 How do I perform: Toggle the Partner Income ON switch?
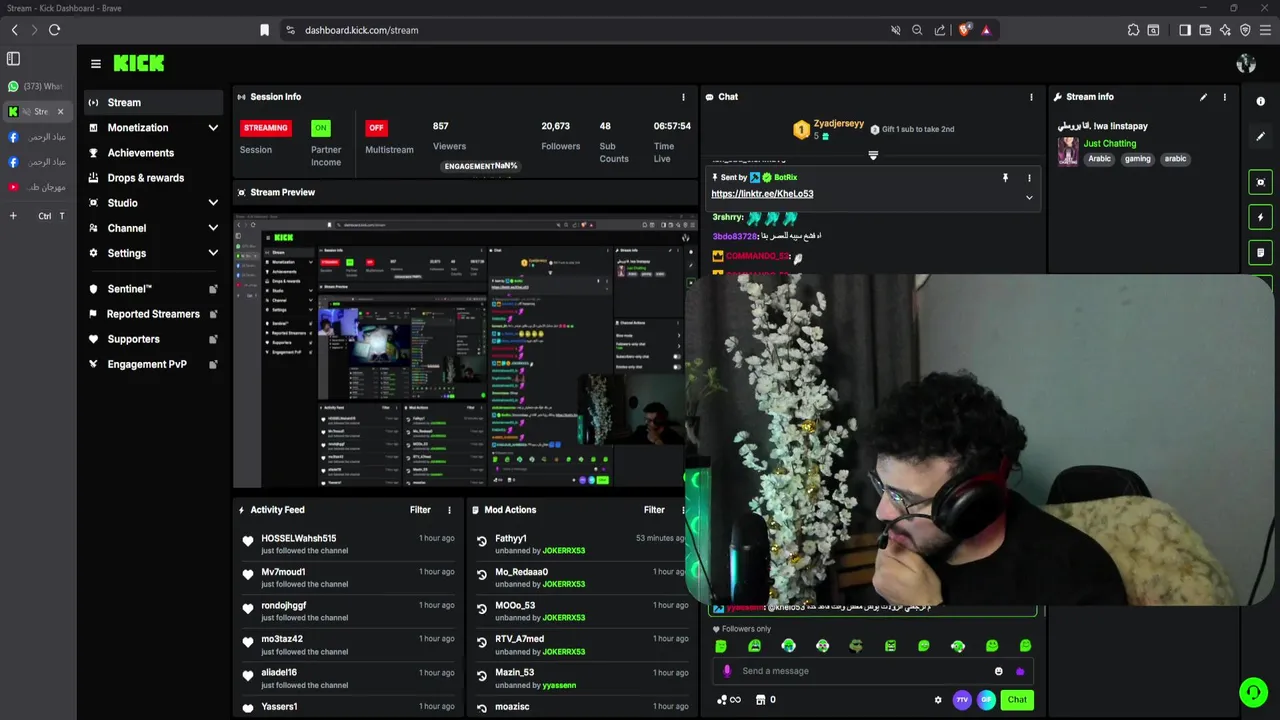click(x=320, y=128)
